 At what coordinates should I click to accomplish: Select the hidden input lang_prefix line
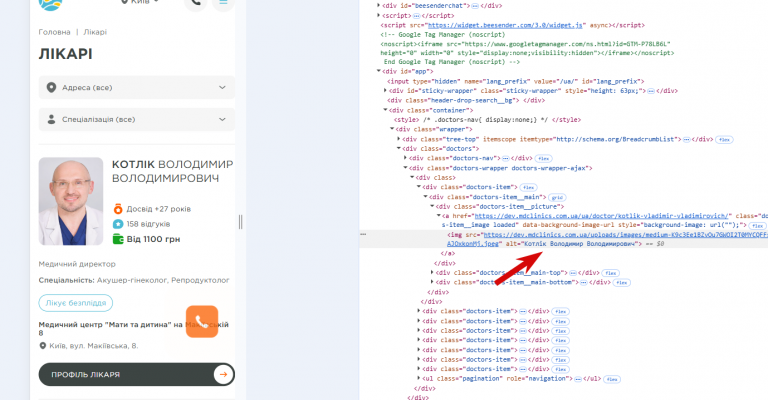tap(516, 81)
